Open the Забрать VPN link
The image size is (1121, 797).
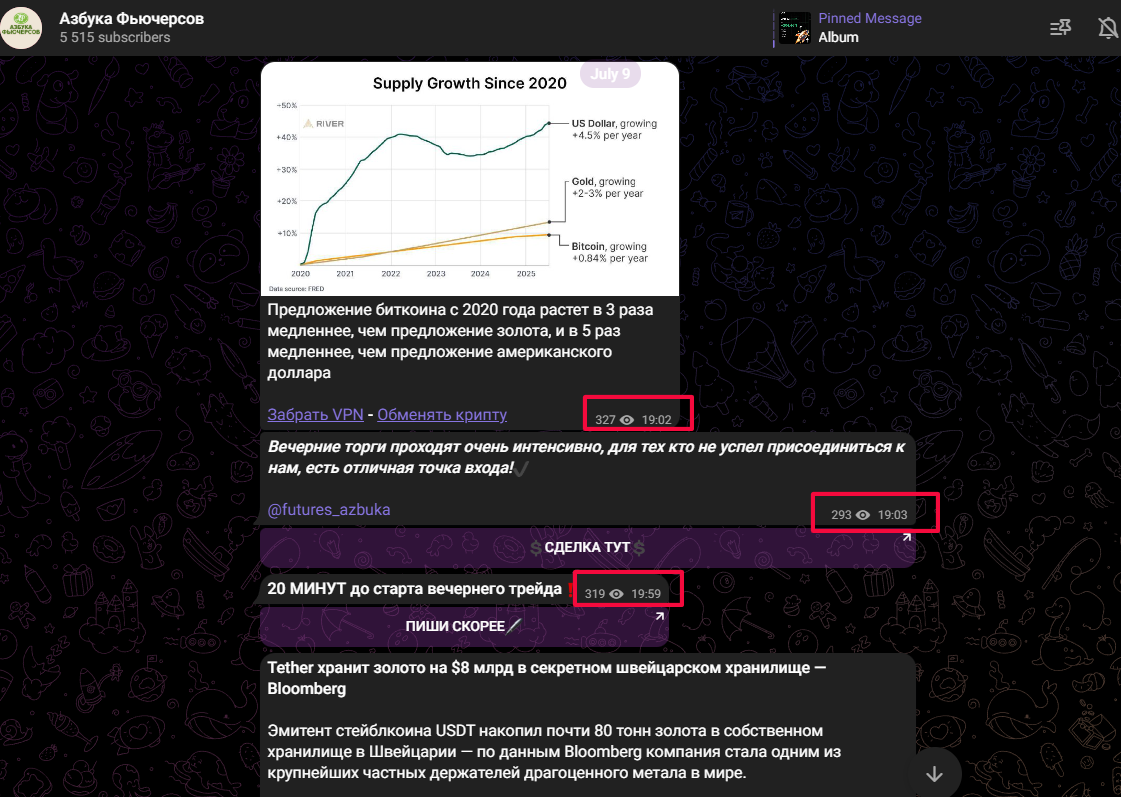[x=315, y=415]
